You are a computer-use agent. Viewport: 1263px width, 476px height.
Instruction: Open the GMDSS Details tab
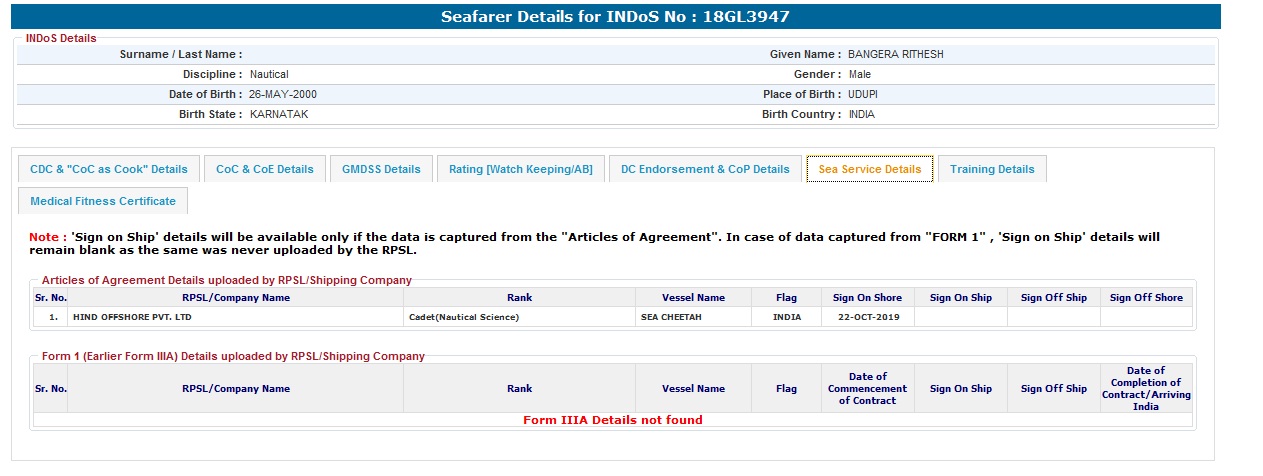pos(381,169)
